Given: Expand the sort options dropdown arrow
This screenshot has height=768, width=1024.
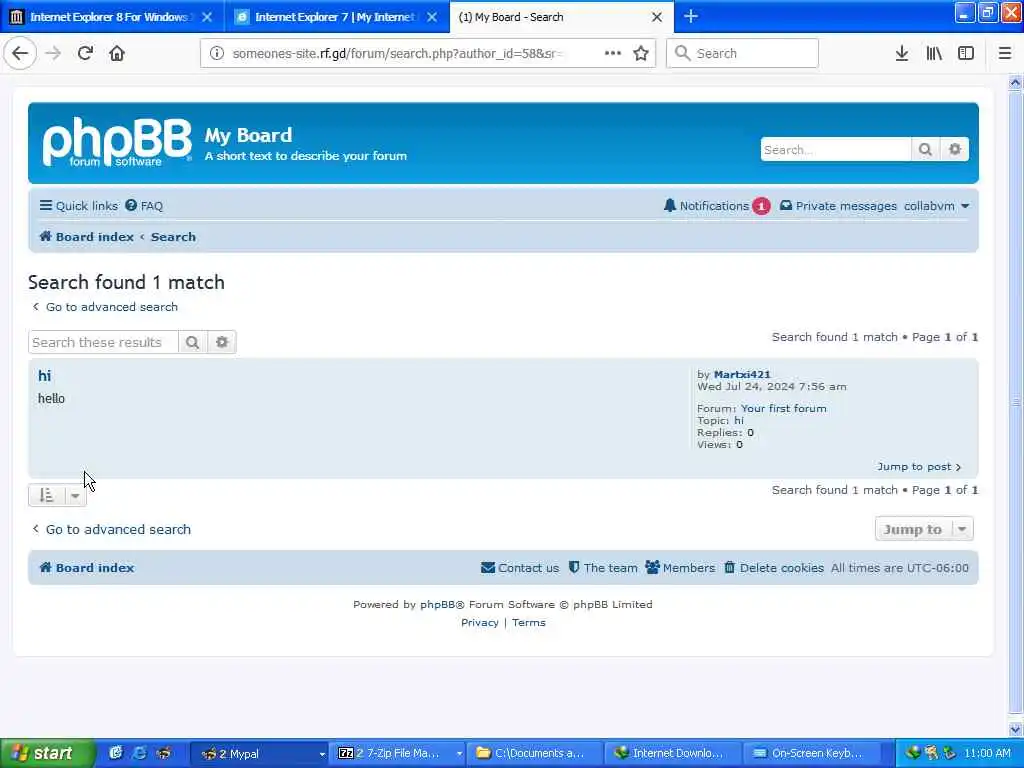Looking at the screenshot, I should (75, 496).
